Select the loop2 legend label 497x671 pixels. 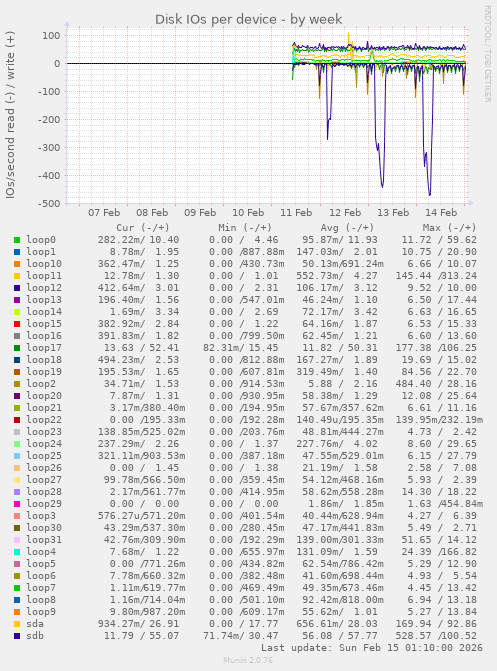click(41, 384)
